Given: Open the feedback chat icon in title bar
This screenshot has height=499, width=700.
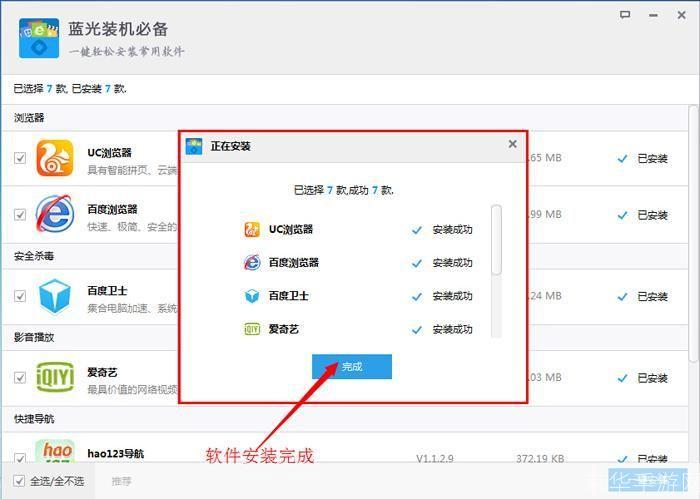Looking at the screenshot, I should pyautogui.click(x=625, y=15).
